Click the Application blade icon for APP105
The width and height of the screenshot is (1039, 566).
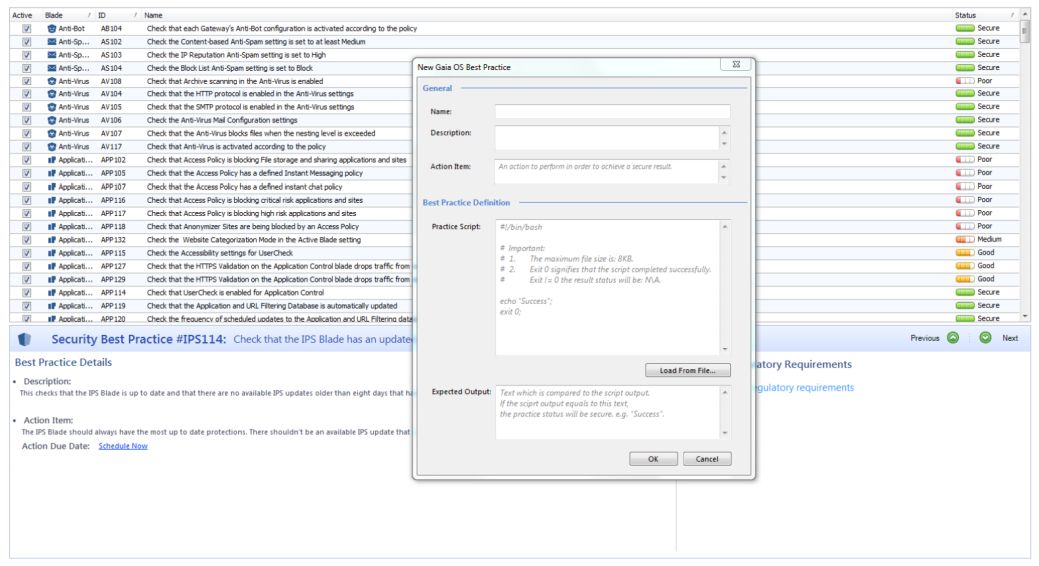52,174
